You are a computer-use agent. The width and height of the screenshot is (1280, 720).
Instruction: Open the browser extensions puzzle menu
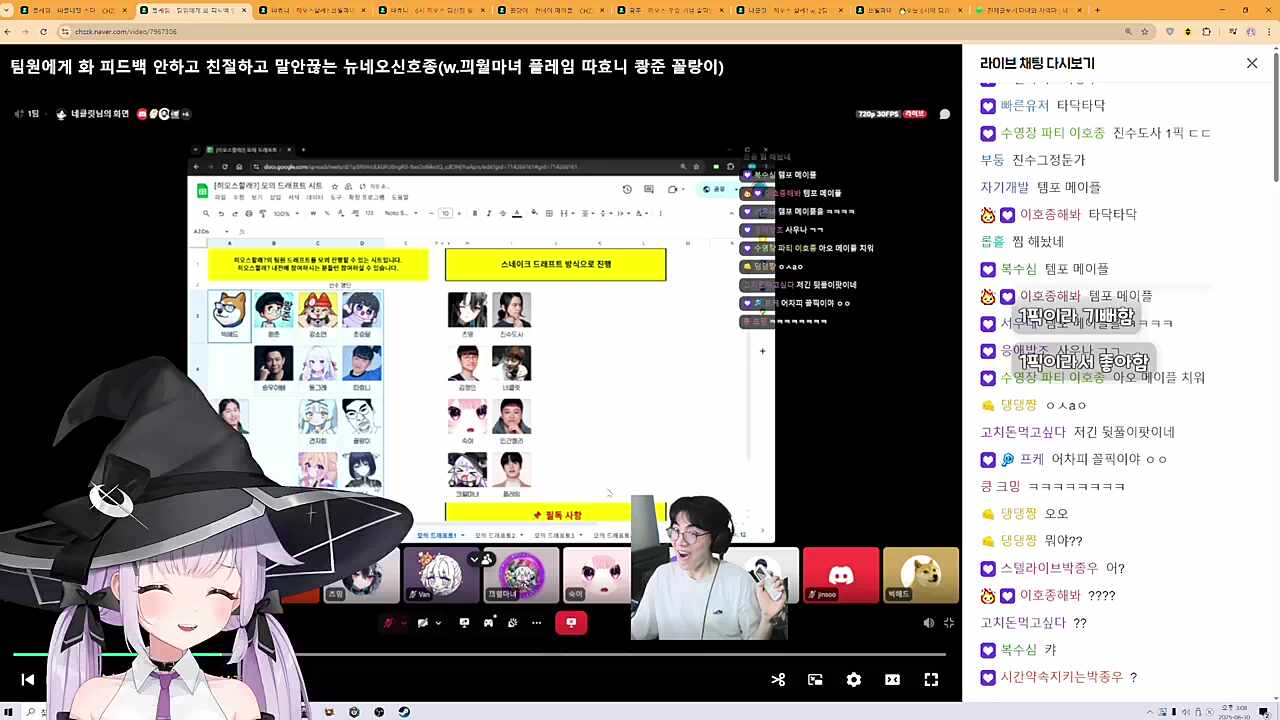click(x=1208, y=31)
